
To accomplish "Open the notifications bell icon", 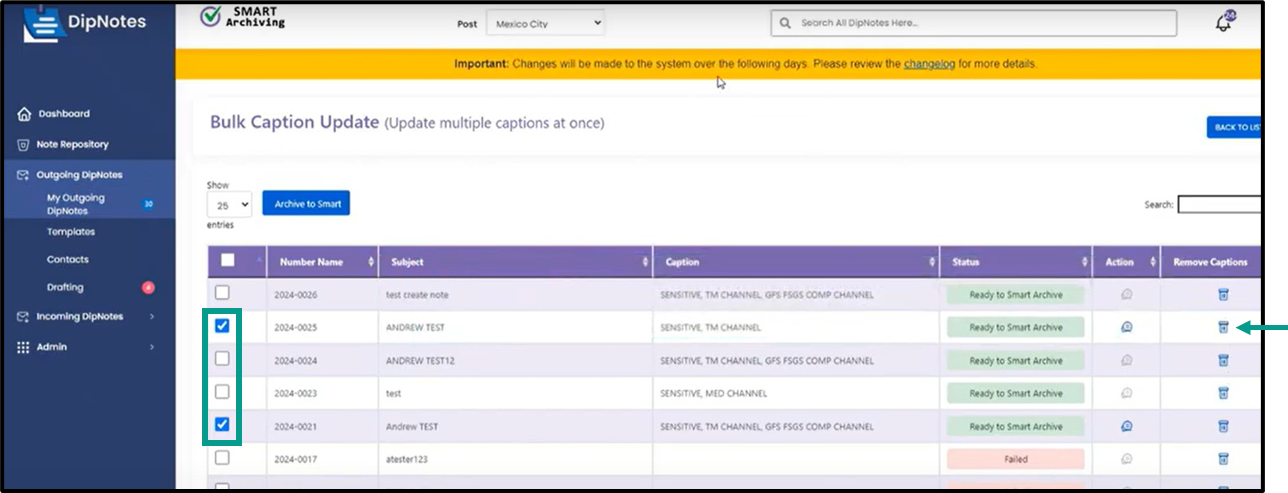I will (1224, 23).
